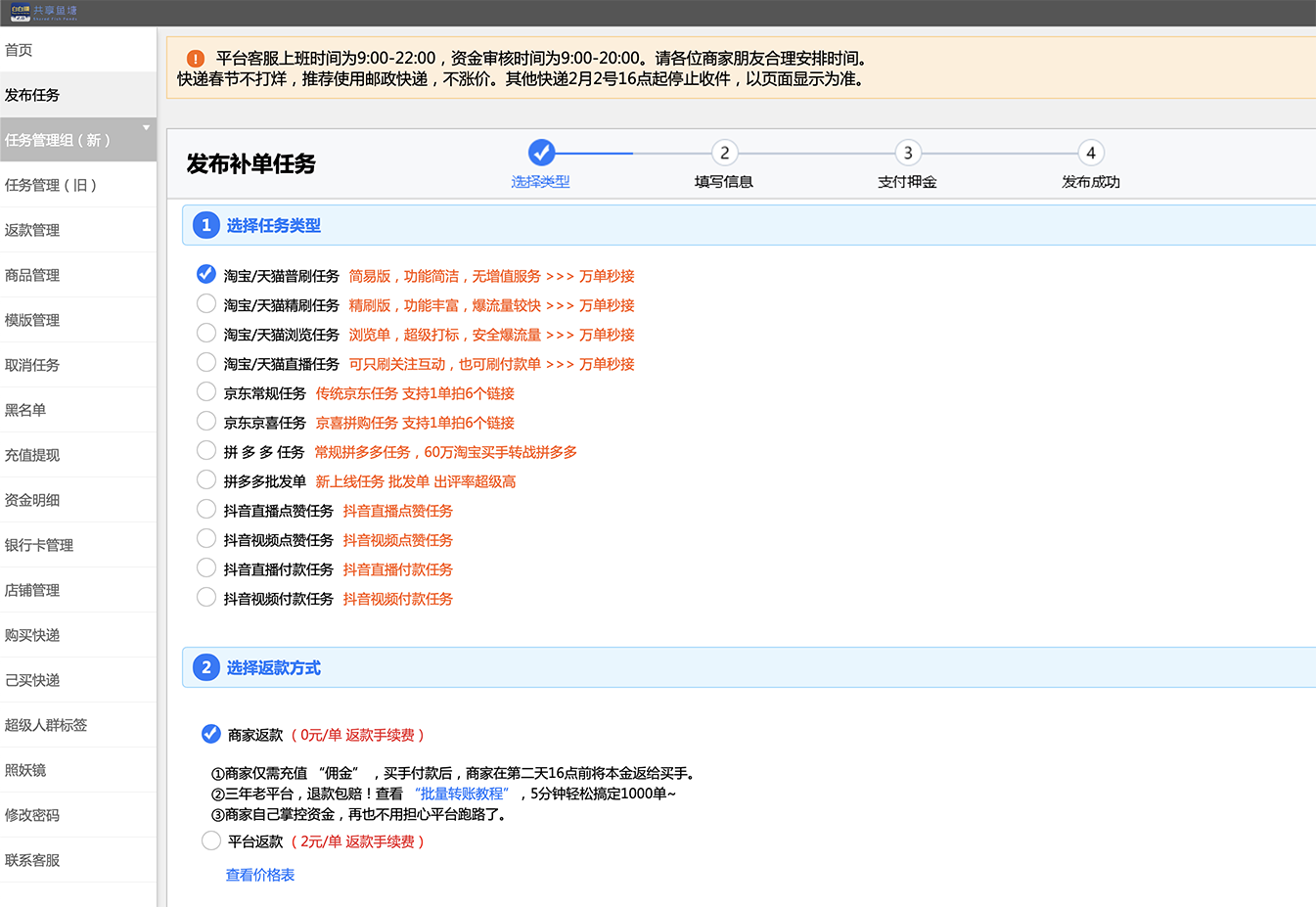
Task: Click the orange alert icon in notice banner
Action: point(196,59)
